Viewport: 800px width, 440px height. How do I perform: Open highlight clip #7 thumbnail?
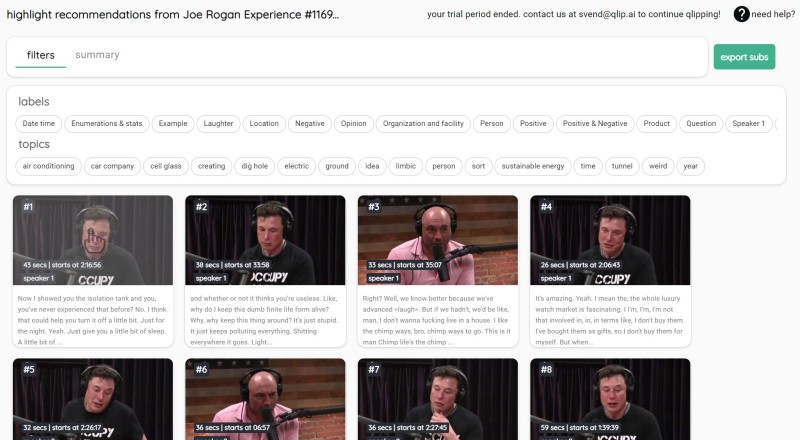(438, 399)
